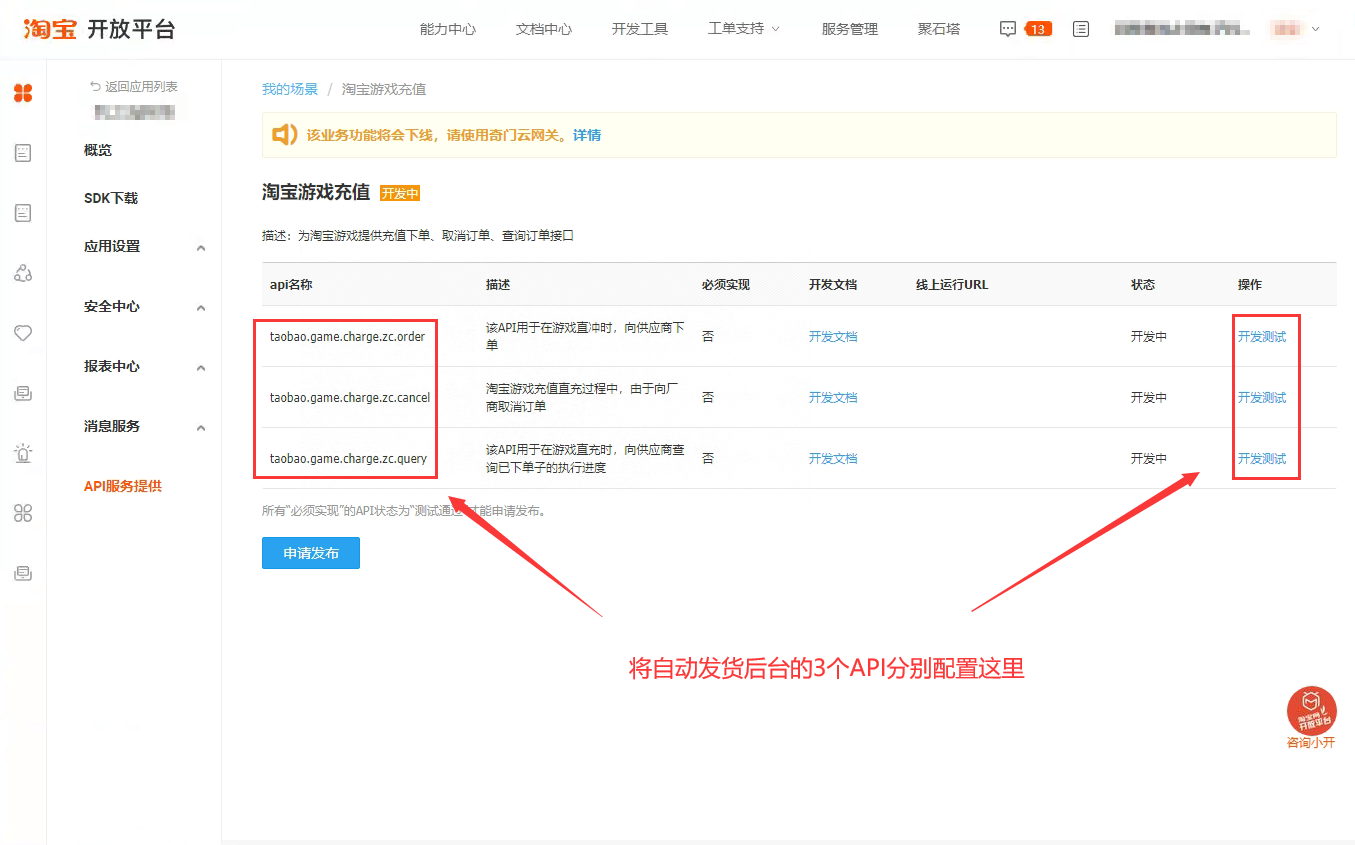This screenshot has height=845, width=1355.
Task: Click the document icon directly below the orange petal icon
Action: tap(23, 153)
